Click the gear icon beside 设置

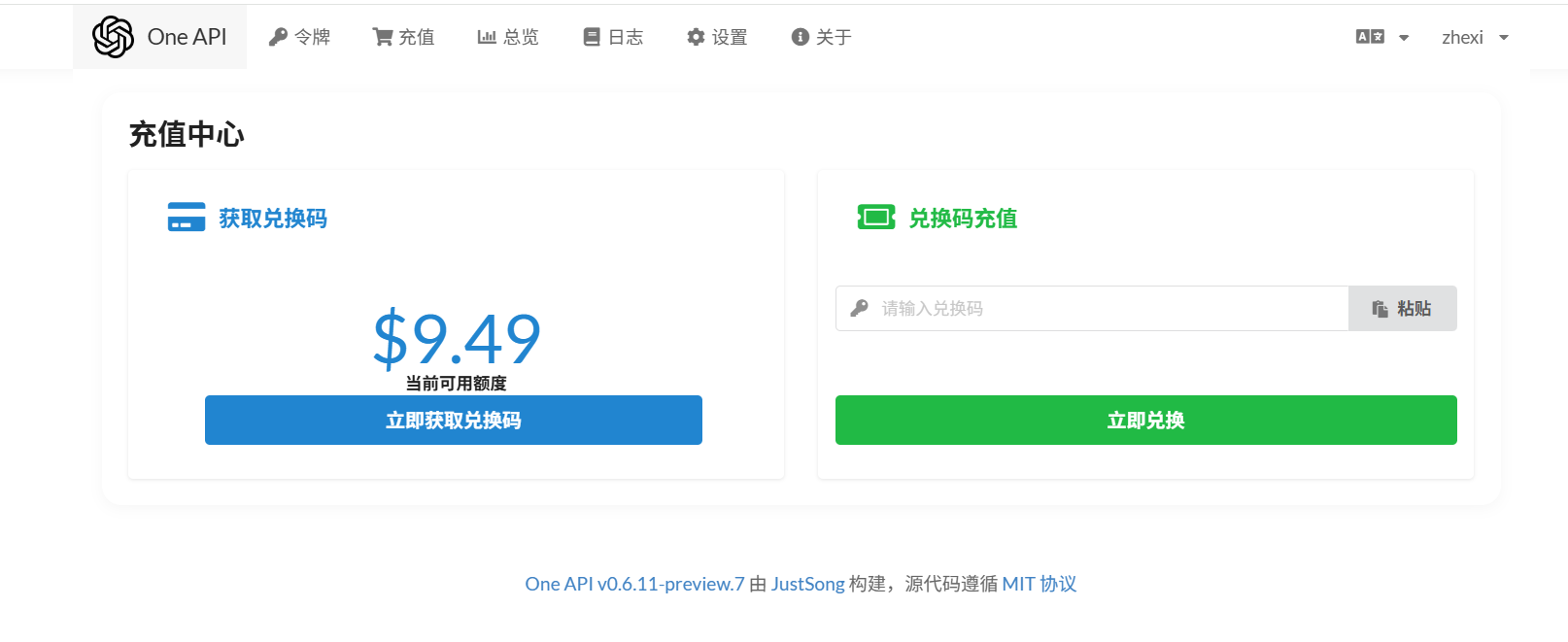(x=696, y=37)
